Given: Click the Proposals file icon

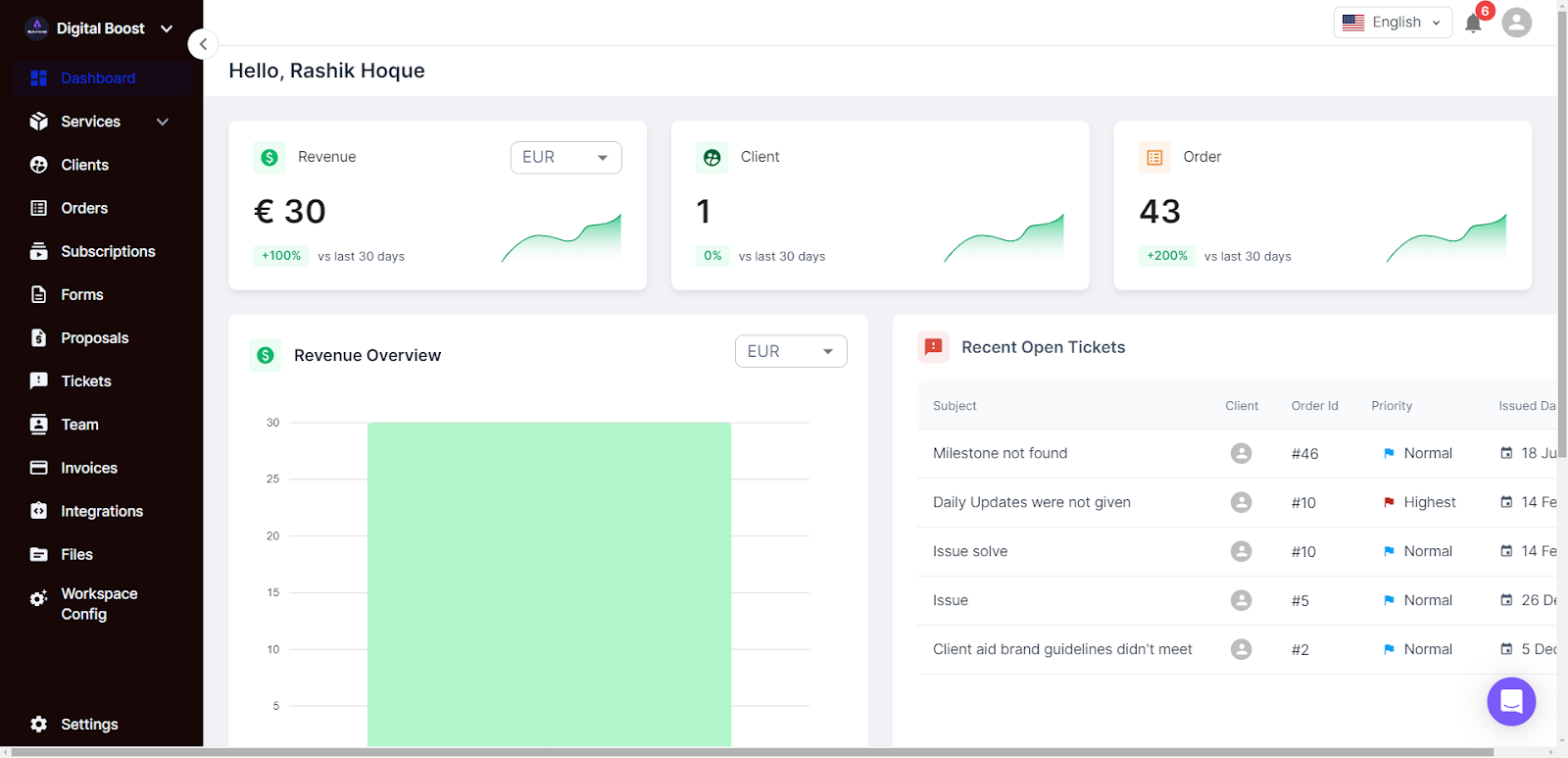Looking at the screenshot, I should tap(39, 337).
